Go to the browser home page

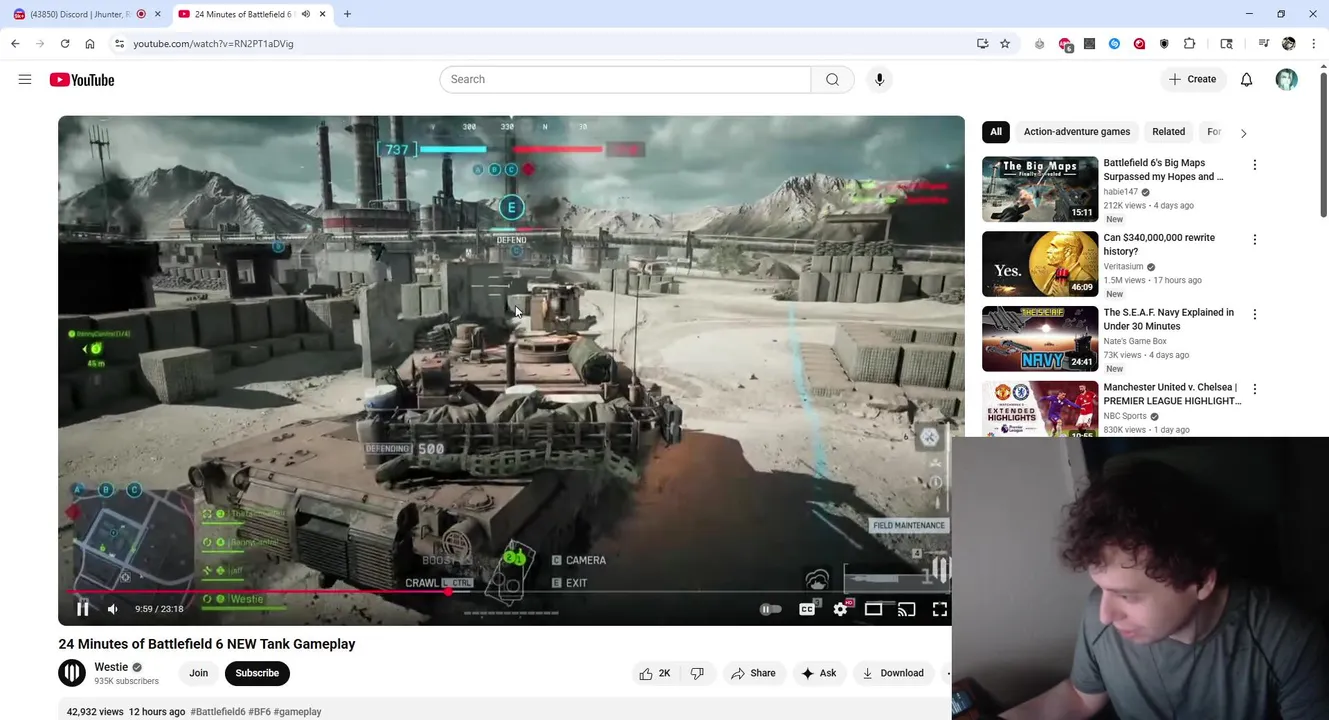coord(90,44)
